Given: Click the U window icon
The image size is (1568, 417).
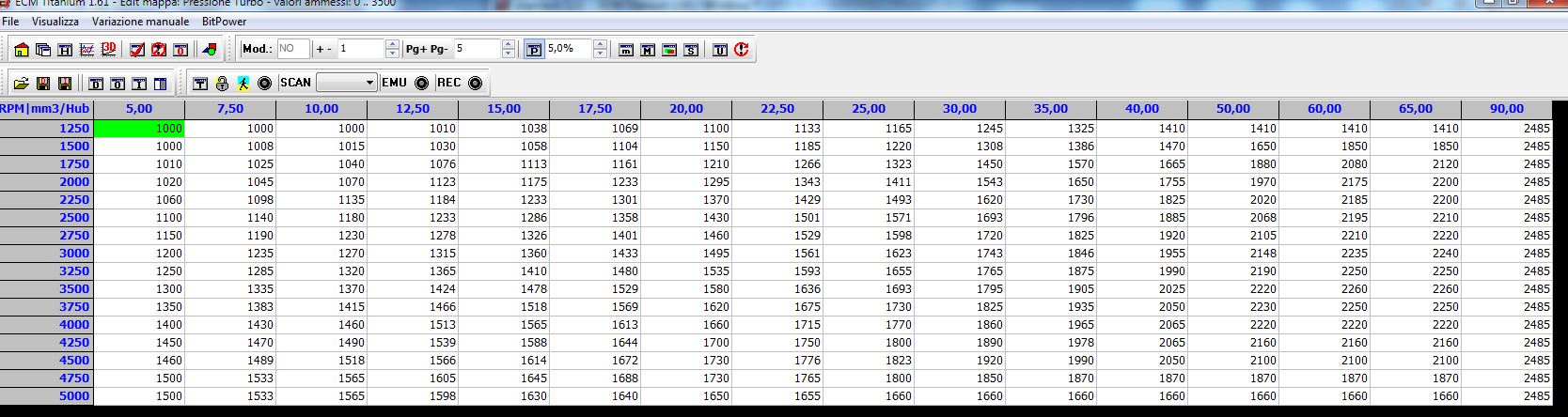Looking at the screenshot, I should pos(720,50).
